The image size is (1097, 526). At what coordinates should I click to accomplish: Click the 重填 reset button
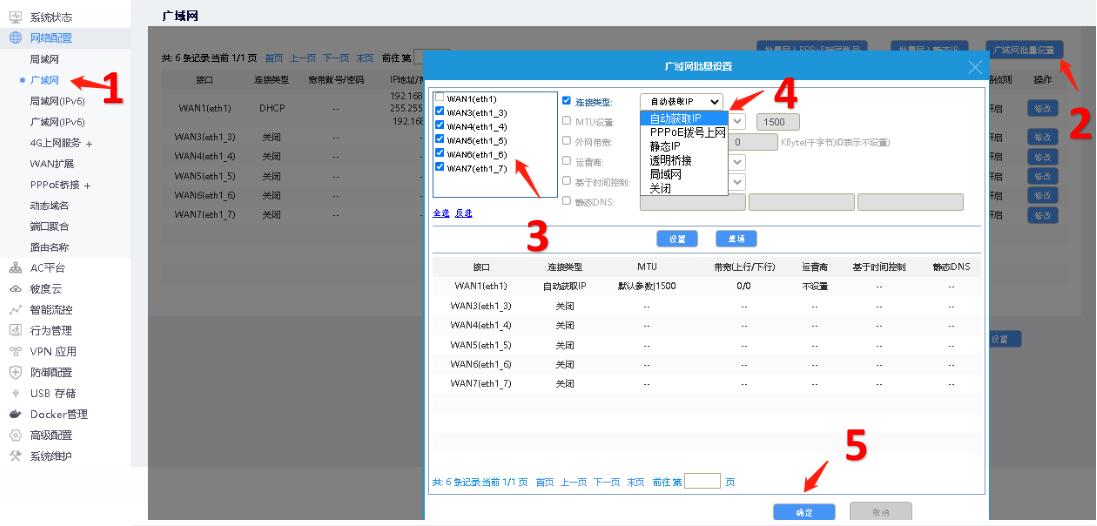tap(736, 239)
